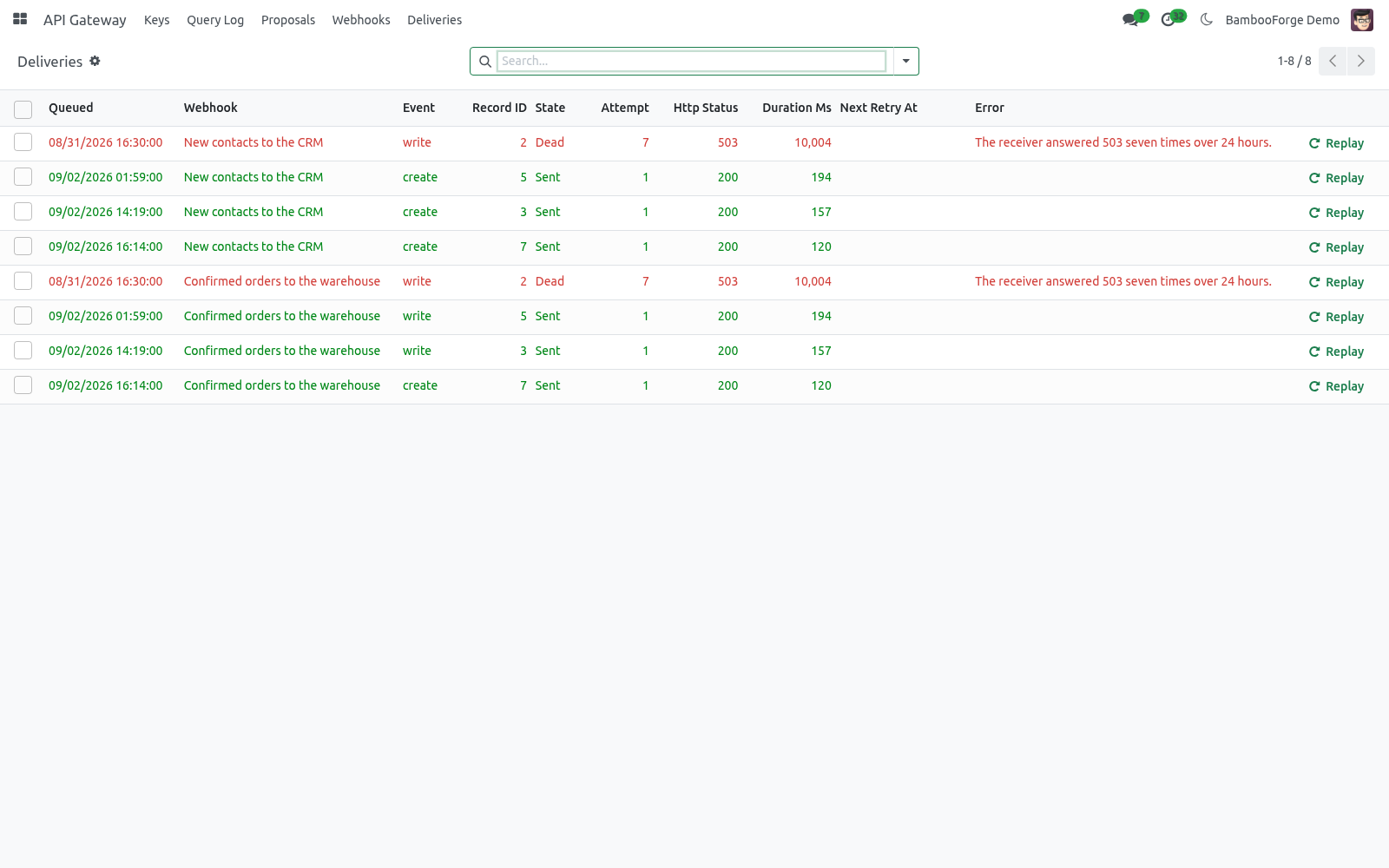Click the API Gateway app title
Image resolution: width=1389 pixels, height=868 pixels.
(x=85, y=20)
